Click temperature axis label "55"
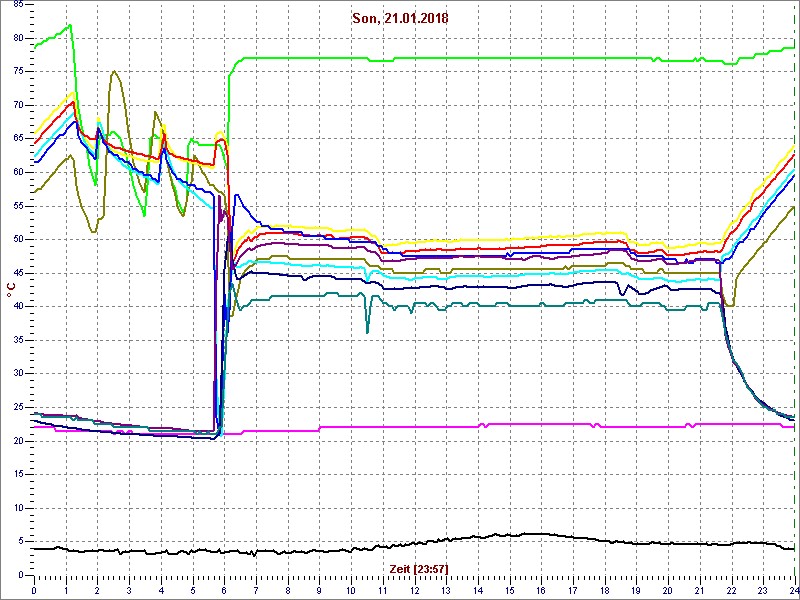This screenshot has height=600, width=800. coord(17,206)
